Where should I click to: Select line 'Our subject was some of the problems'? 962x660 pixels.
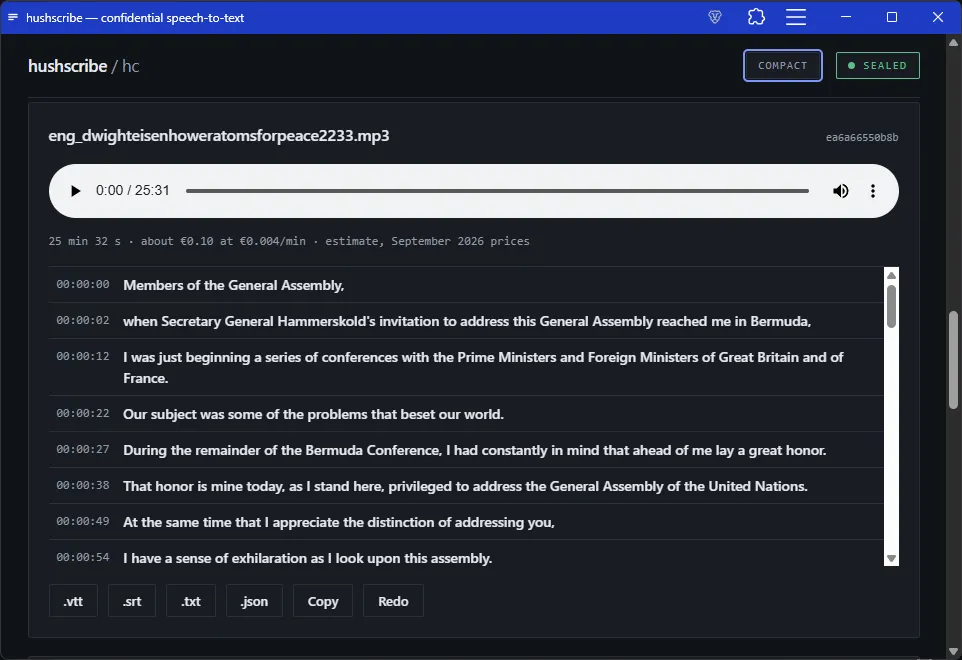314,415
